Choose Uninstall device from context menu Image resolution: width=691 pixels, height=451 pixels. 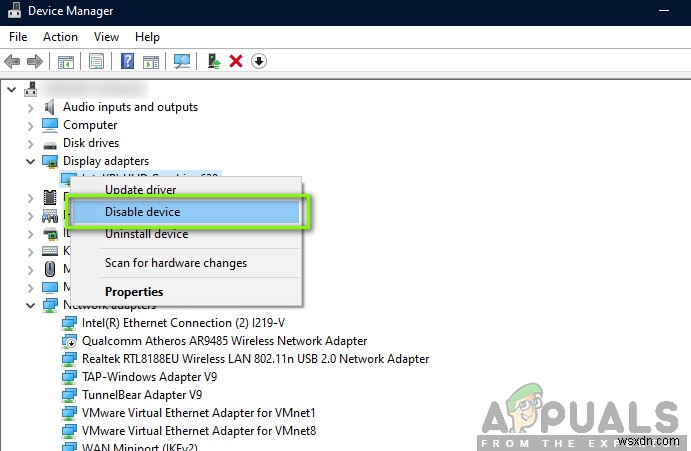click(186, 234)
